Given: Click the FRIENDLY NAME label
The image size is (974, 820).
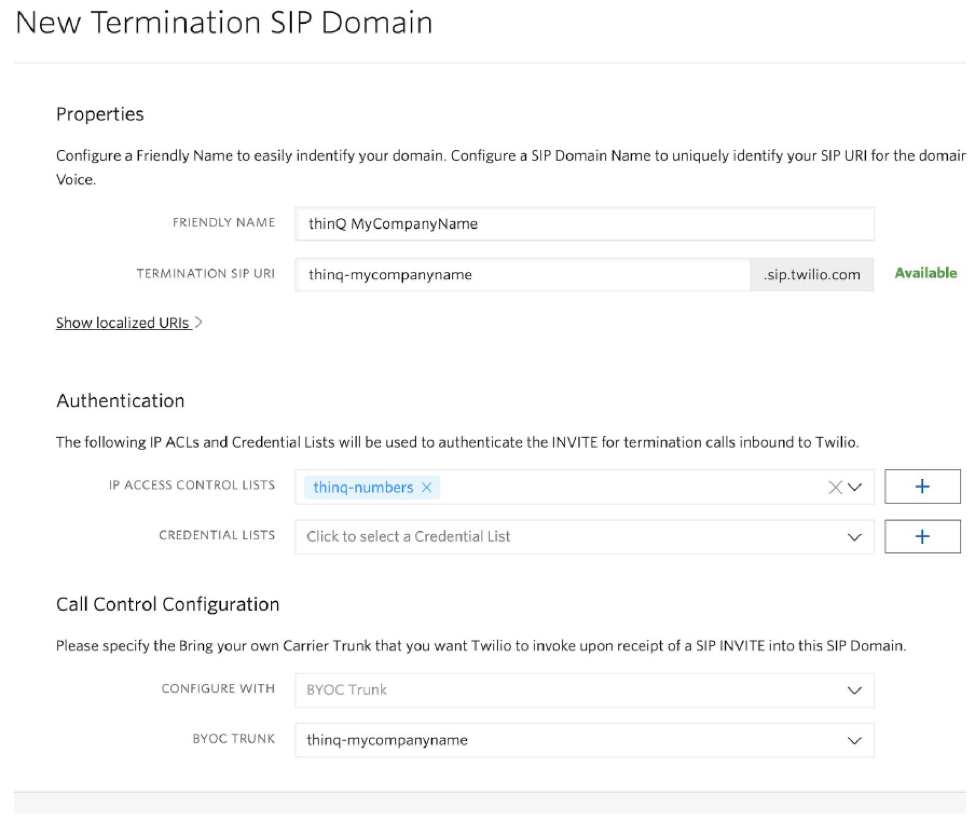Looking at the screenshot, I should pyautogui.click(x=224, y=222).
